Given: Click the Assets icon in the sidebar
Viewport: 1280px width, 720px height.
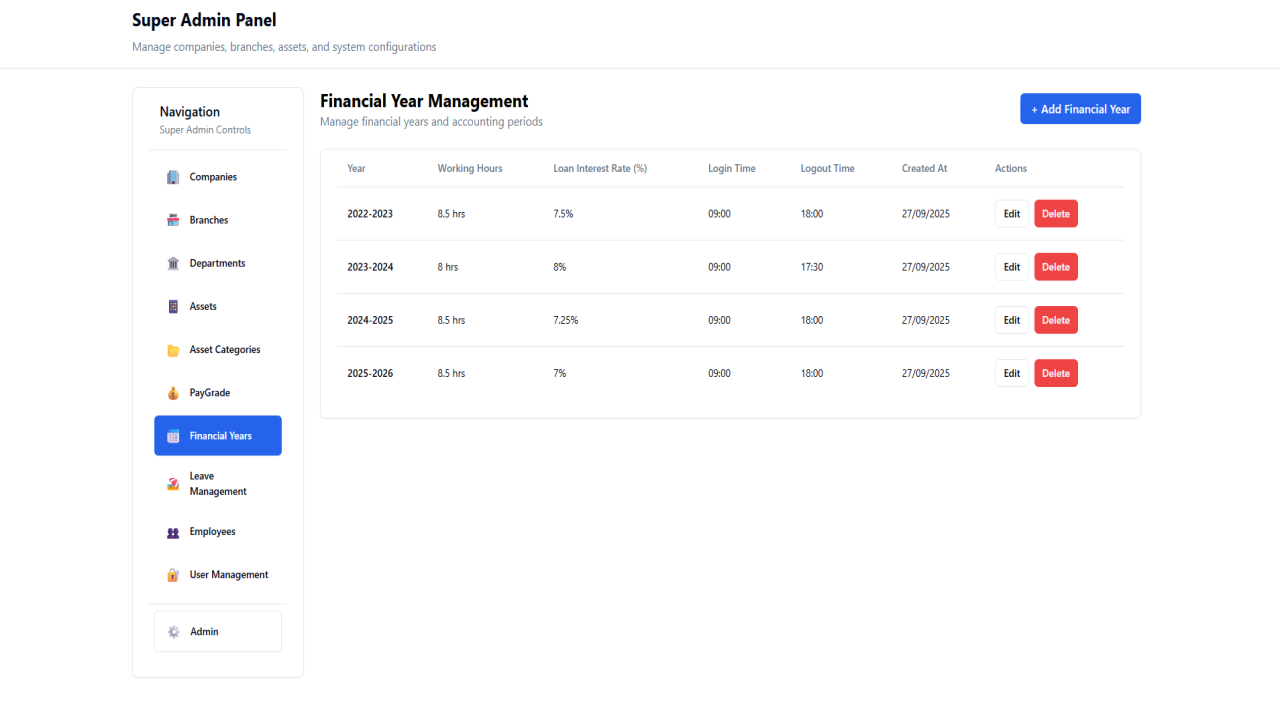Looking at the screenshot, I should coord(173,307).
